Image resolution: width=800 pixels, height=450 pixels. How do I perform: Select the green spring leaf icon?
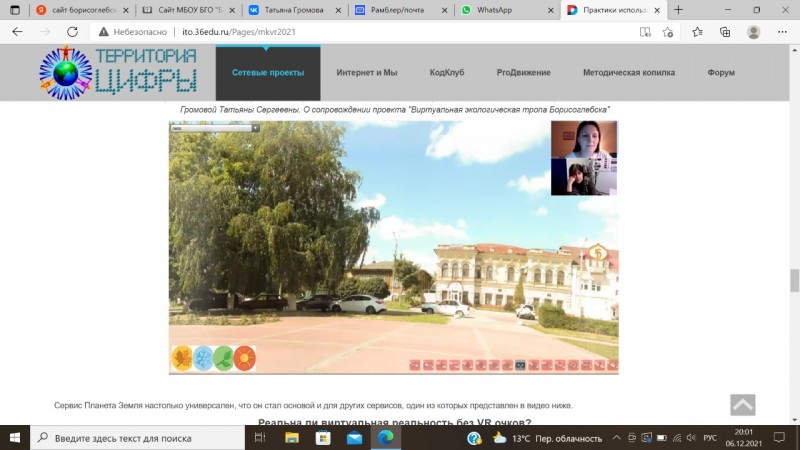pos(223,358)
